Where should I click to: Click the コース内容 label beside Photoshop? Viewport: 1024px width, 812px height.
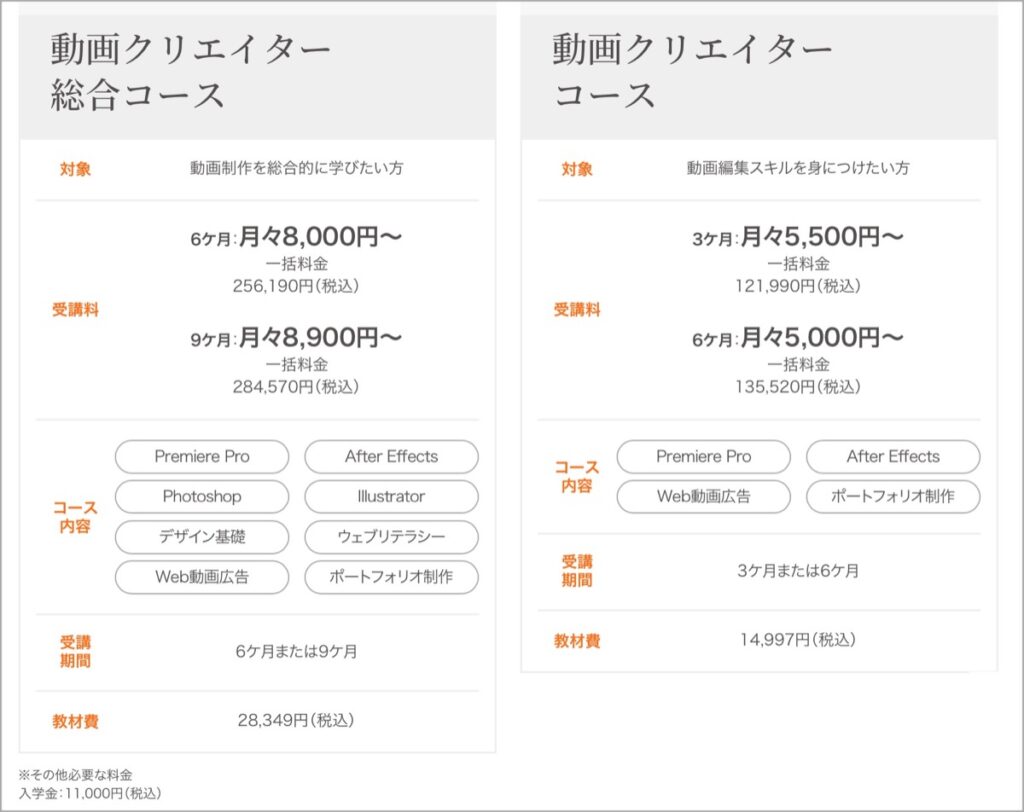point(75,517)
